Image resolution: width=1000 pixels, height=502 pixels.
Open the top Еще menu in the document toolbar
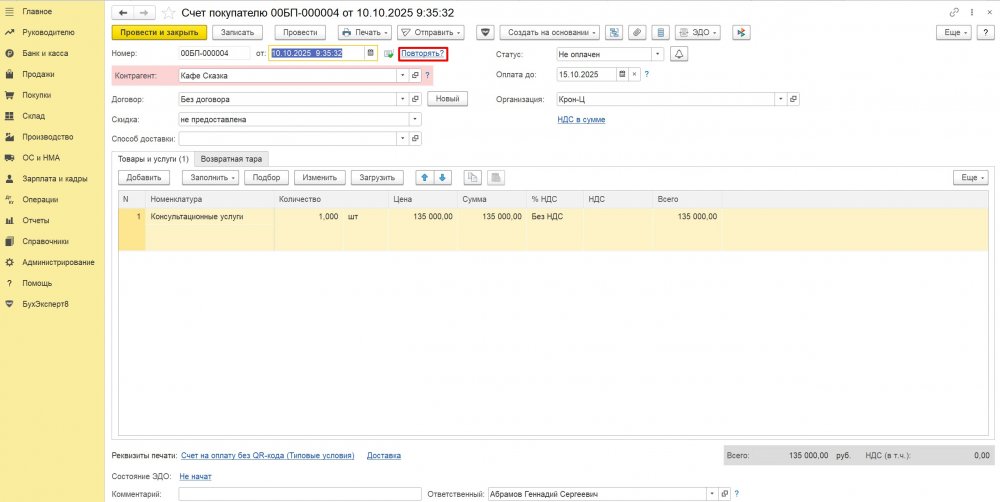953,32
